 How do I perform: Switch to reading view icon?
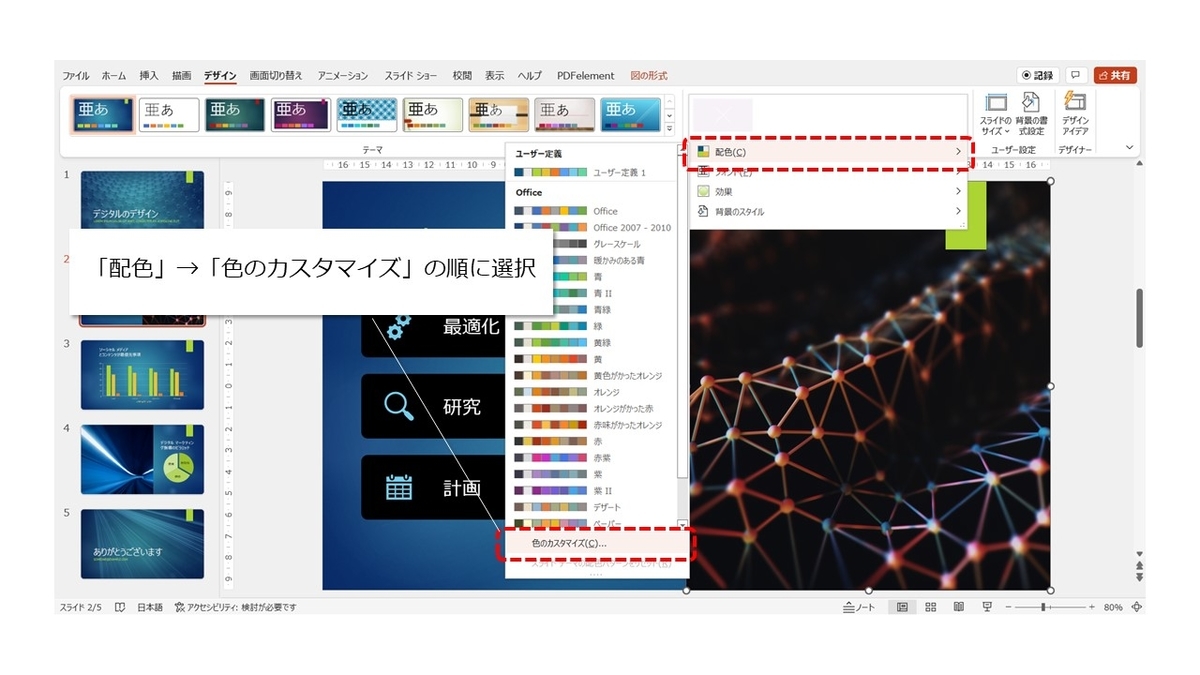958,607
